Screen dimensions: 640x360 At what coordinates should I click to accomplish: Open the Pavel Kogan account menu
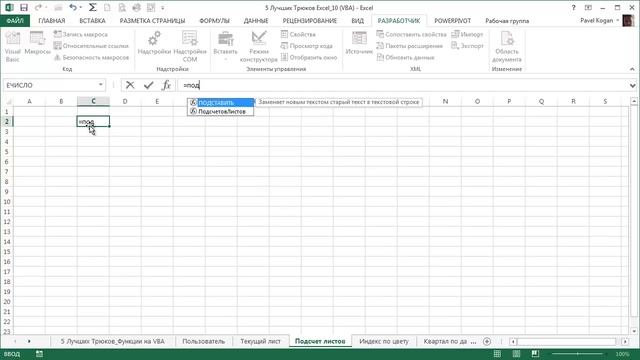600,20
